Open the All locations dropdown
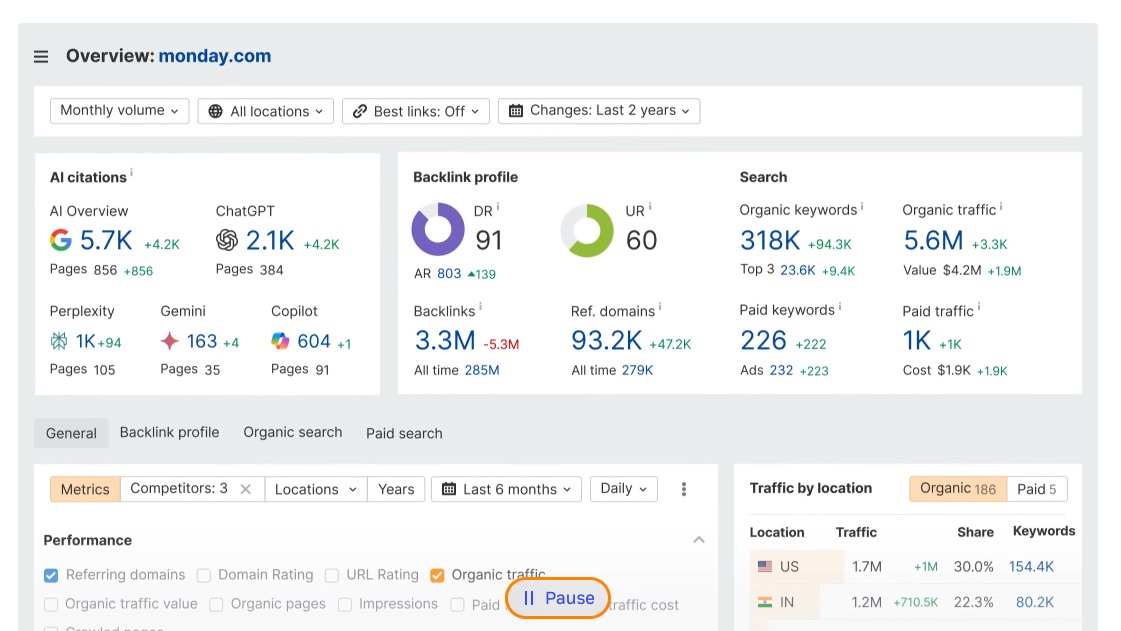Viewport: 1121px width, 631px height. pos(266,111)
